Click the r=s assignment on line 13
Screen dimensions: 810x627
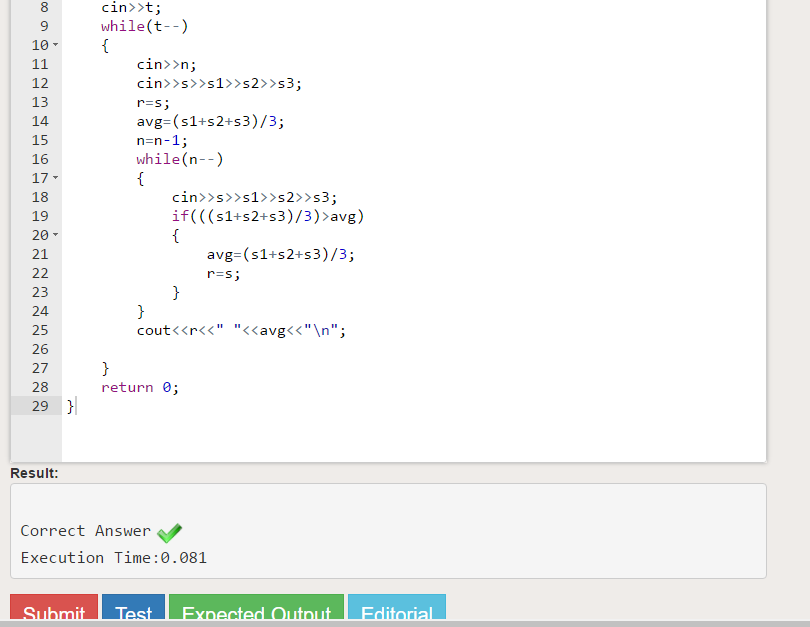click(150, 102)
